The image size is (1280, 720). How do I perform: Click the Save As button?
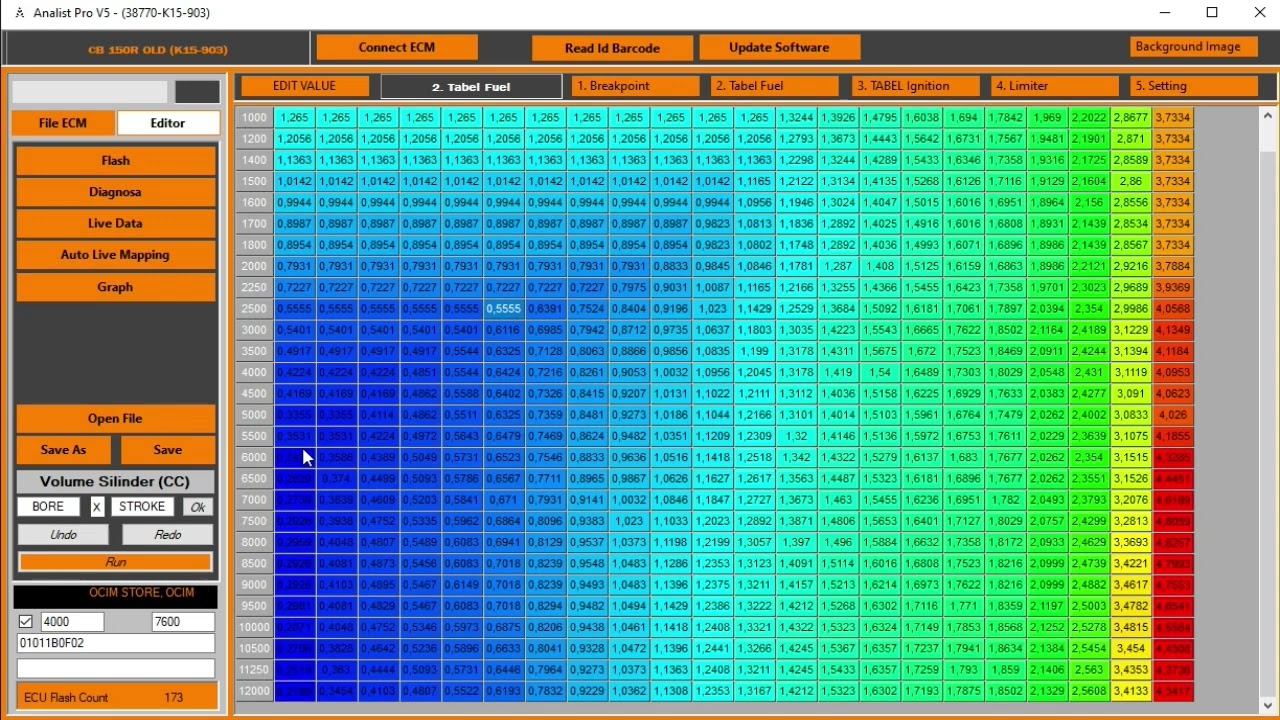click(x=64, y=450)
